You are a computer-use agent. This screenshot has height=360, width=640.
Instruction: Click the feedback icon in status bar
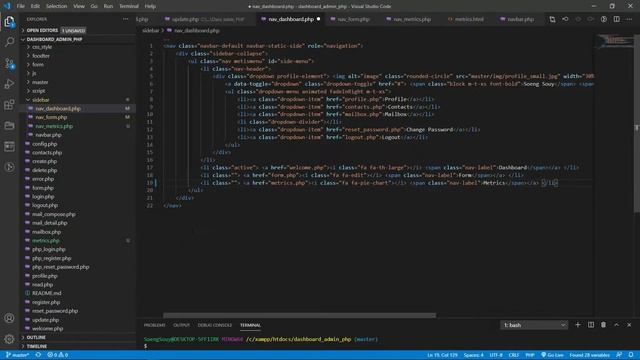point(619,355)
